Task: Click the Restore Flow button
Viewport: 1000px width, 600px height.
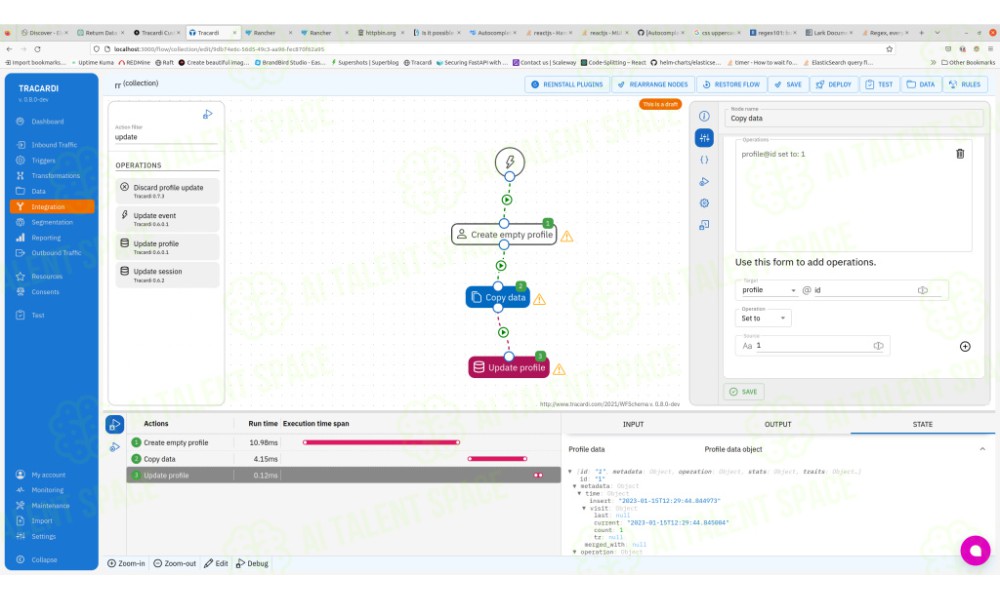Action: pos(732,84)
